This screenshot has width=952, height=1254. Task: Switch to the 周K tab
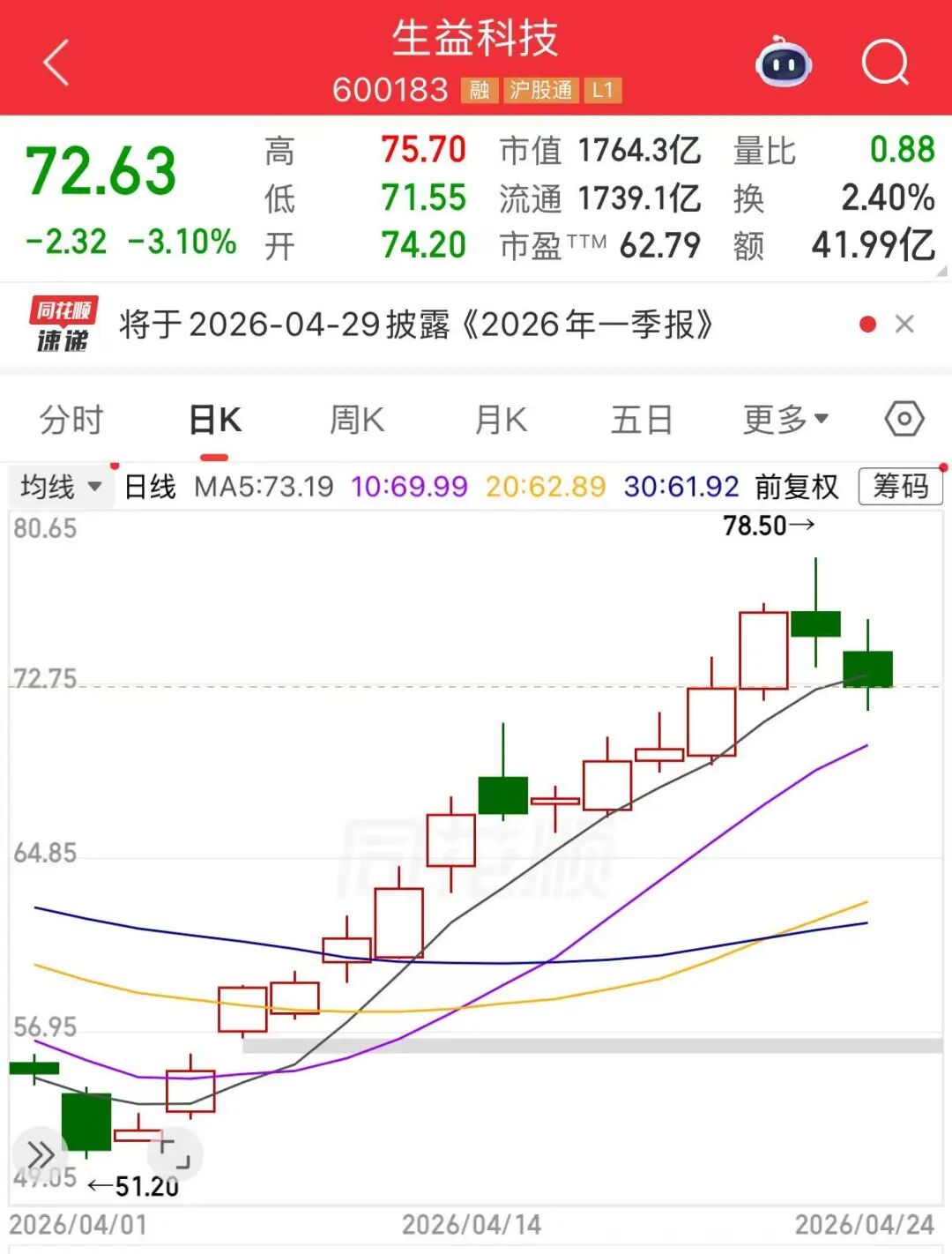coord(357,420)
